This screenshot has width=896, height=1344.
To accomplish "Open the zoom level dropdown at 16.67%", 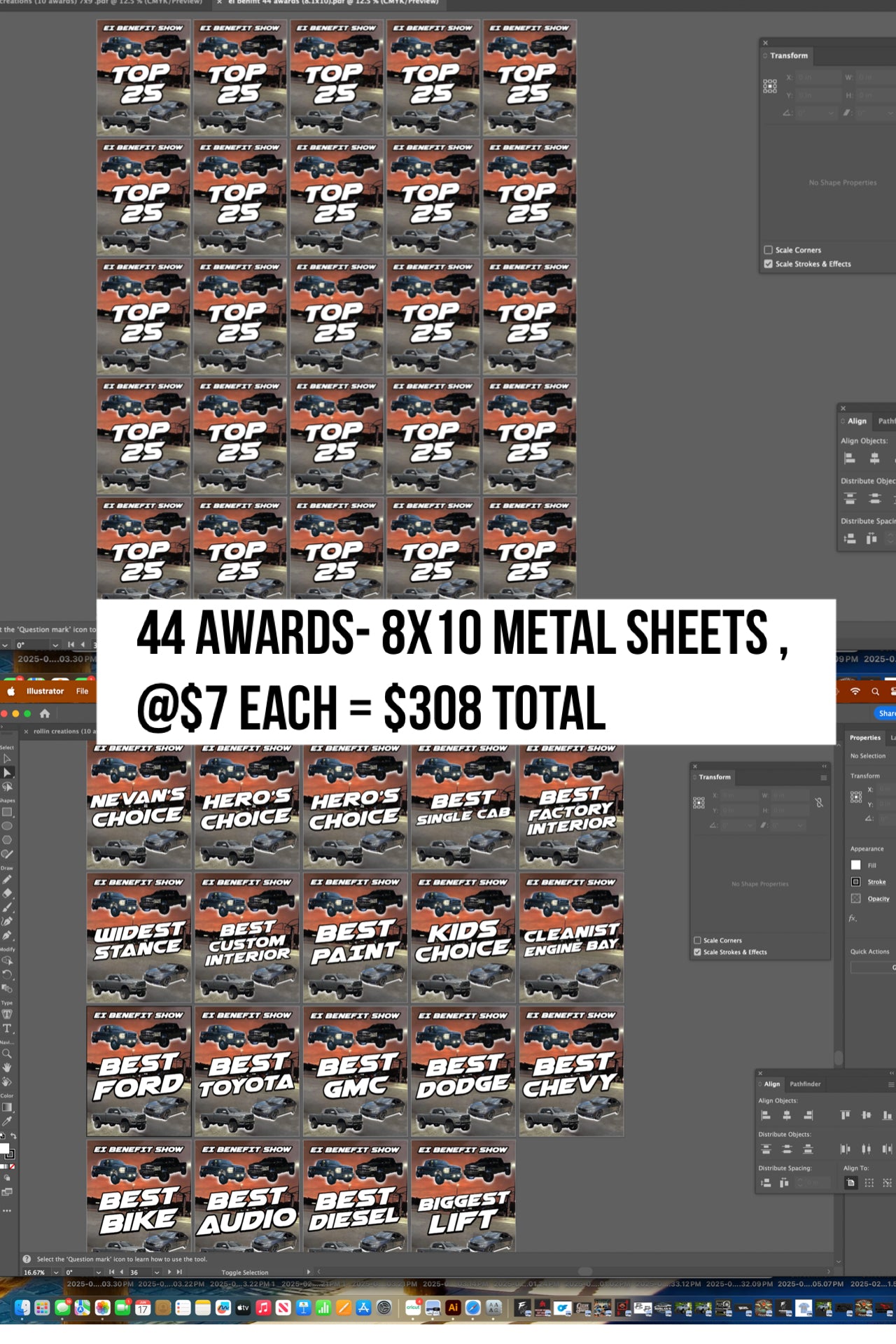I will [55, 1272].
